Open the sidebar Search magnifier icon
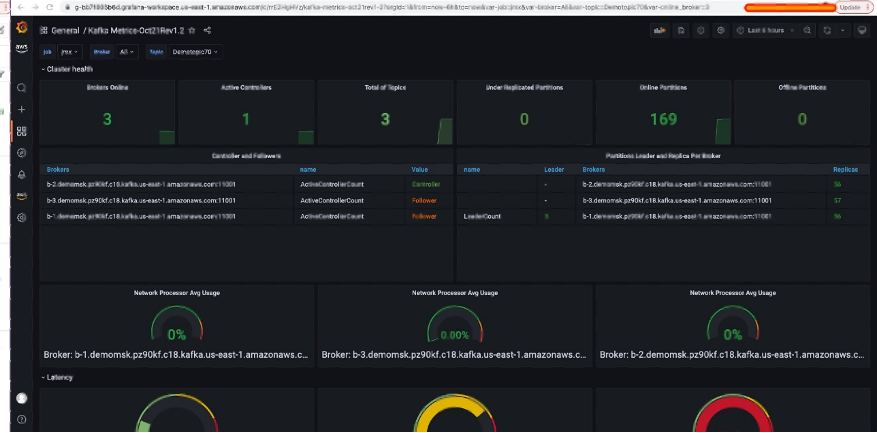 pyautogui.click(x=22, y=88)
